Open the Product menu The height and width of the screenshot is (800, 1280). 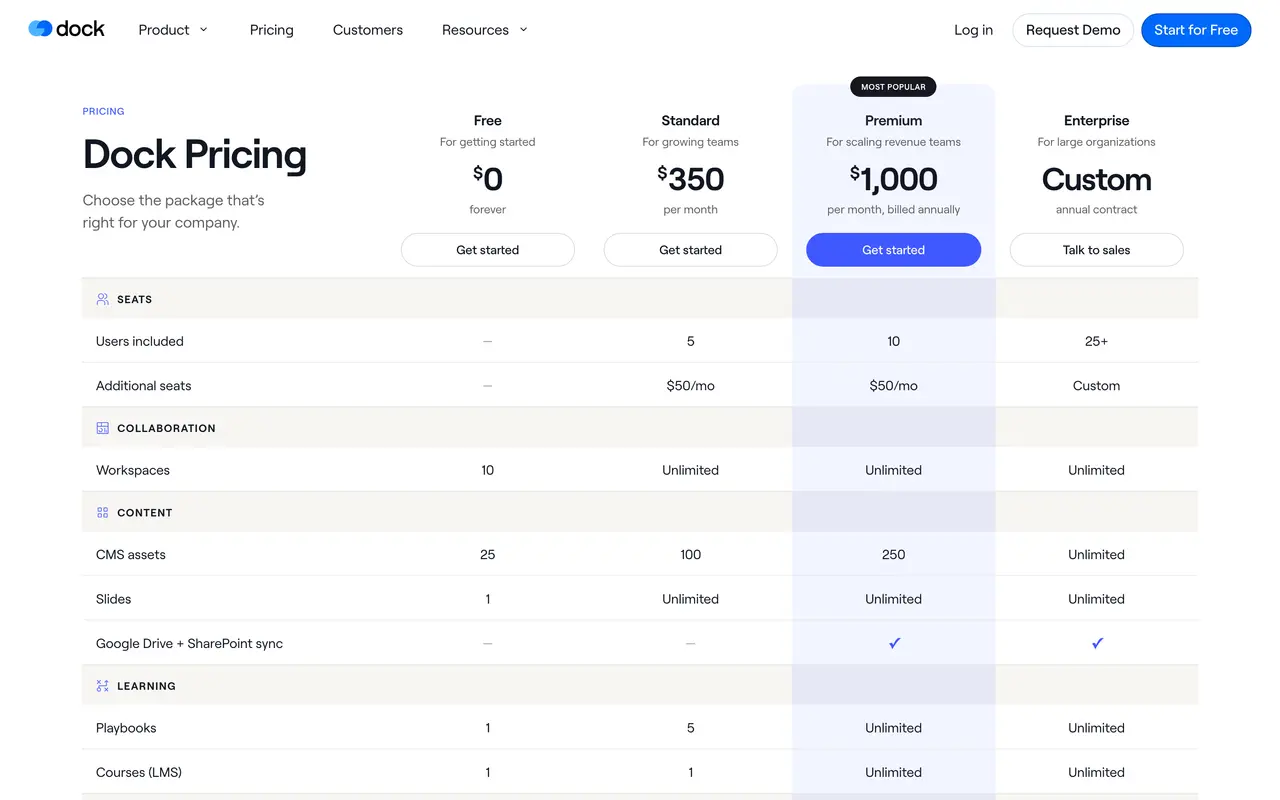coord(164,30)
